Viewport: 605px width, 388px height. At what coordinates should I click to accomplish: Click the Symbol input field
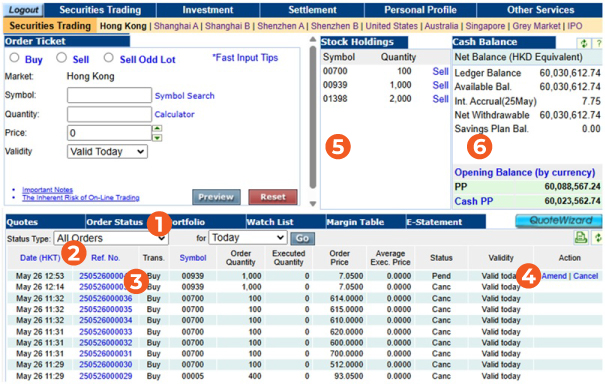(x=109, y=95)
